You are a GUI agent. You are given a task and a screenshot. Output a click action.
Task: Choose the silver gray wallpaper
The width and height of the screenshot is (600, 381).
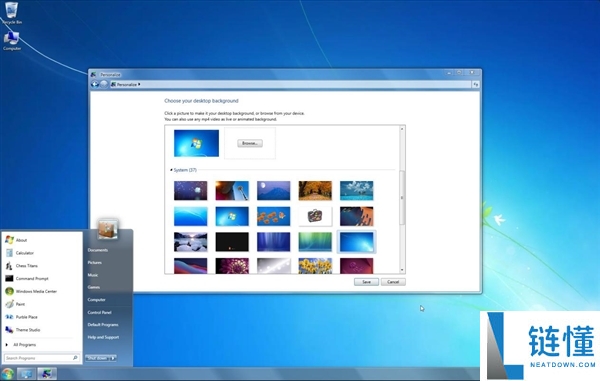[x=274, y=265]
